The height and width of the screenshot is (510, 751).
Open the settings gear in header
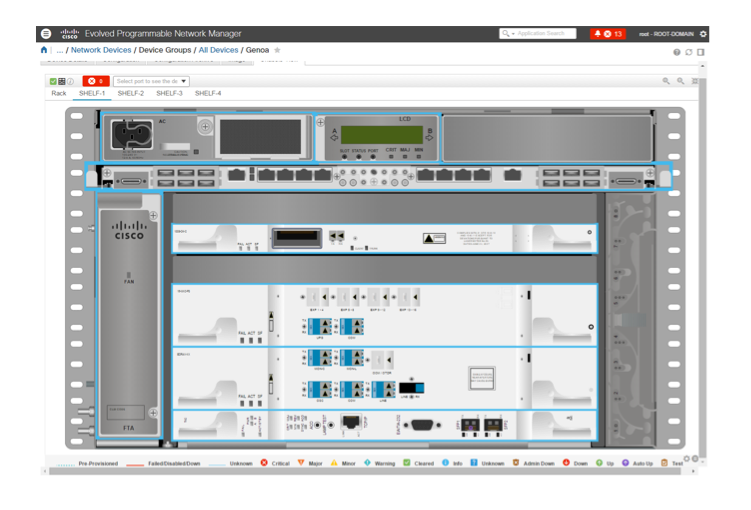pyautogui.click(x=703, y=34)
